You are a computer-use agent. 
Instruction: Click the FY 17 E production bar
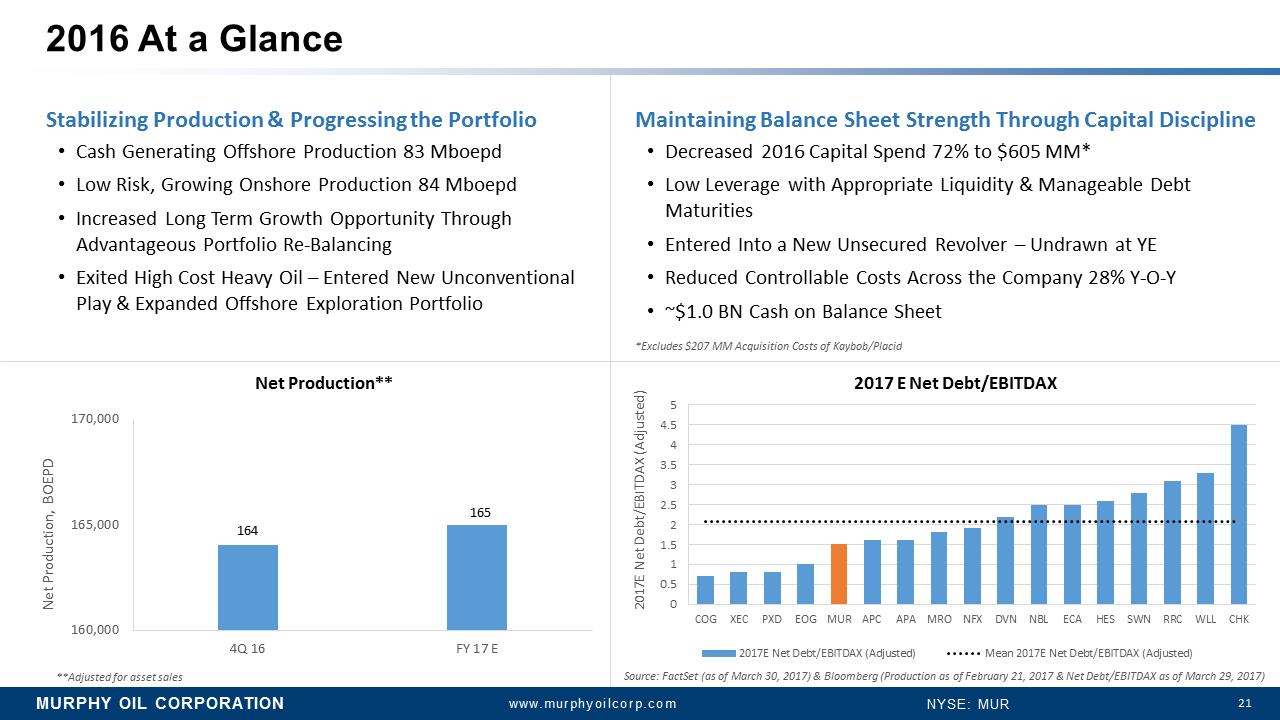(477, 577)
